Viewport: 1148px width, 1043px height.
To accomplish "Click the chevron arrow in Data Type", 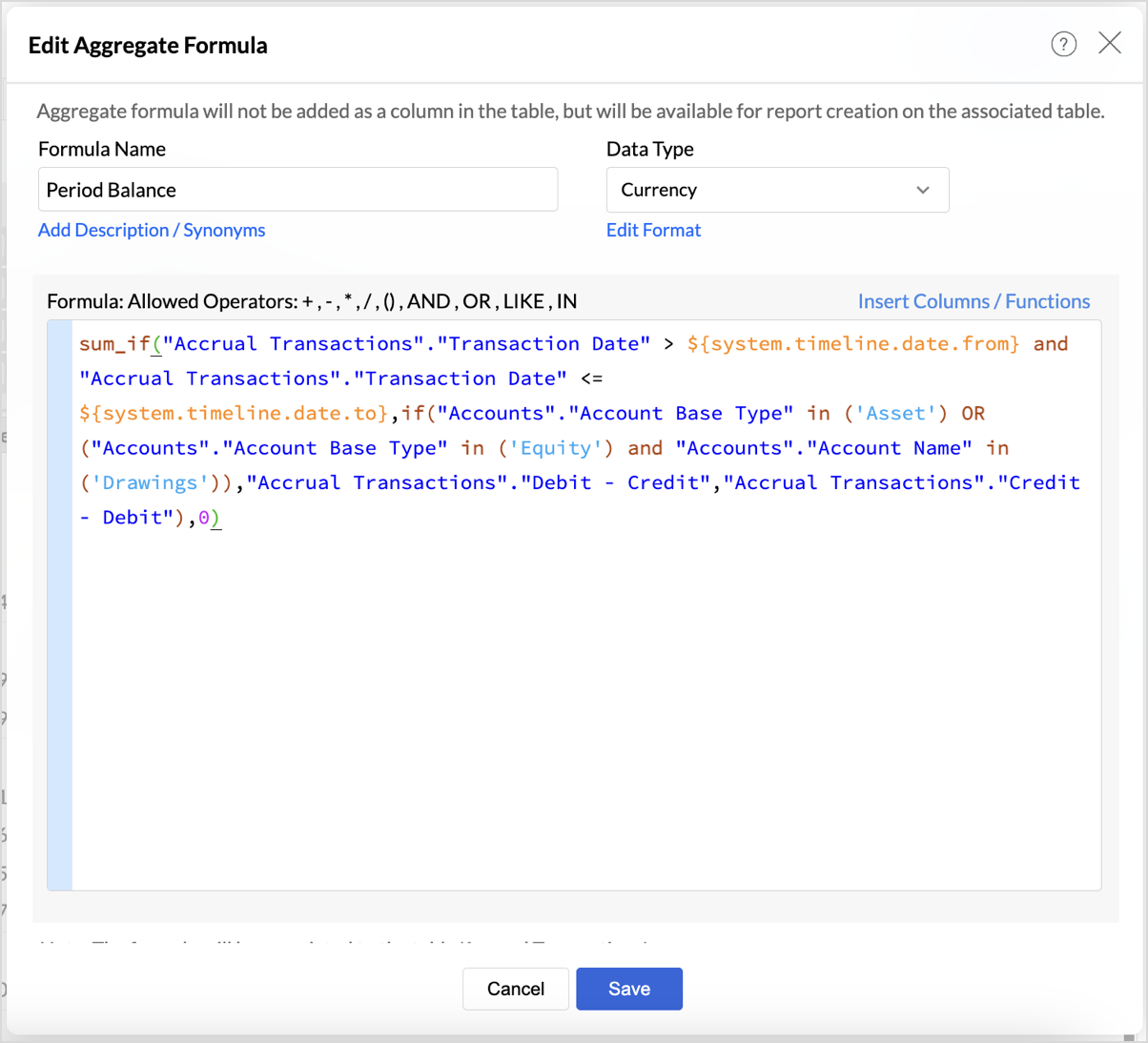I will coord(922,190).
